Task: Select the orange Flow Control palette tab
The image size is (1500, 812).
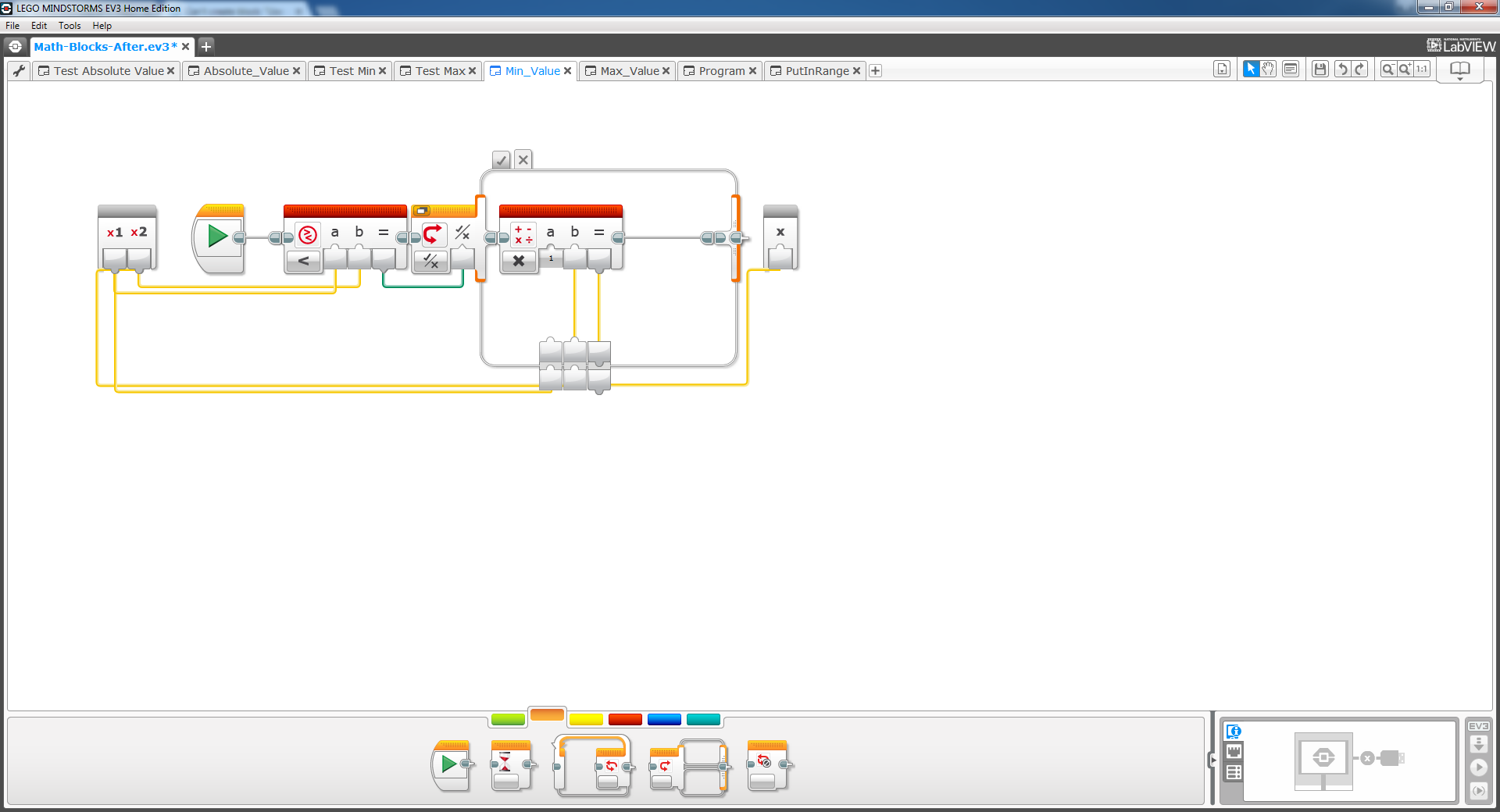Action: [x=547, y=714]
